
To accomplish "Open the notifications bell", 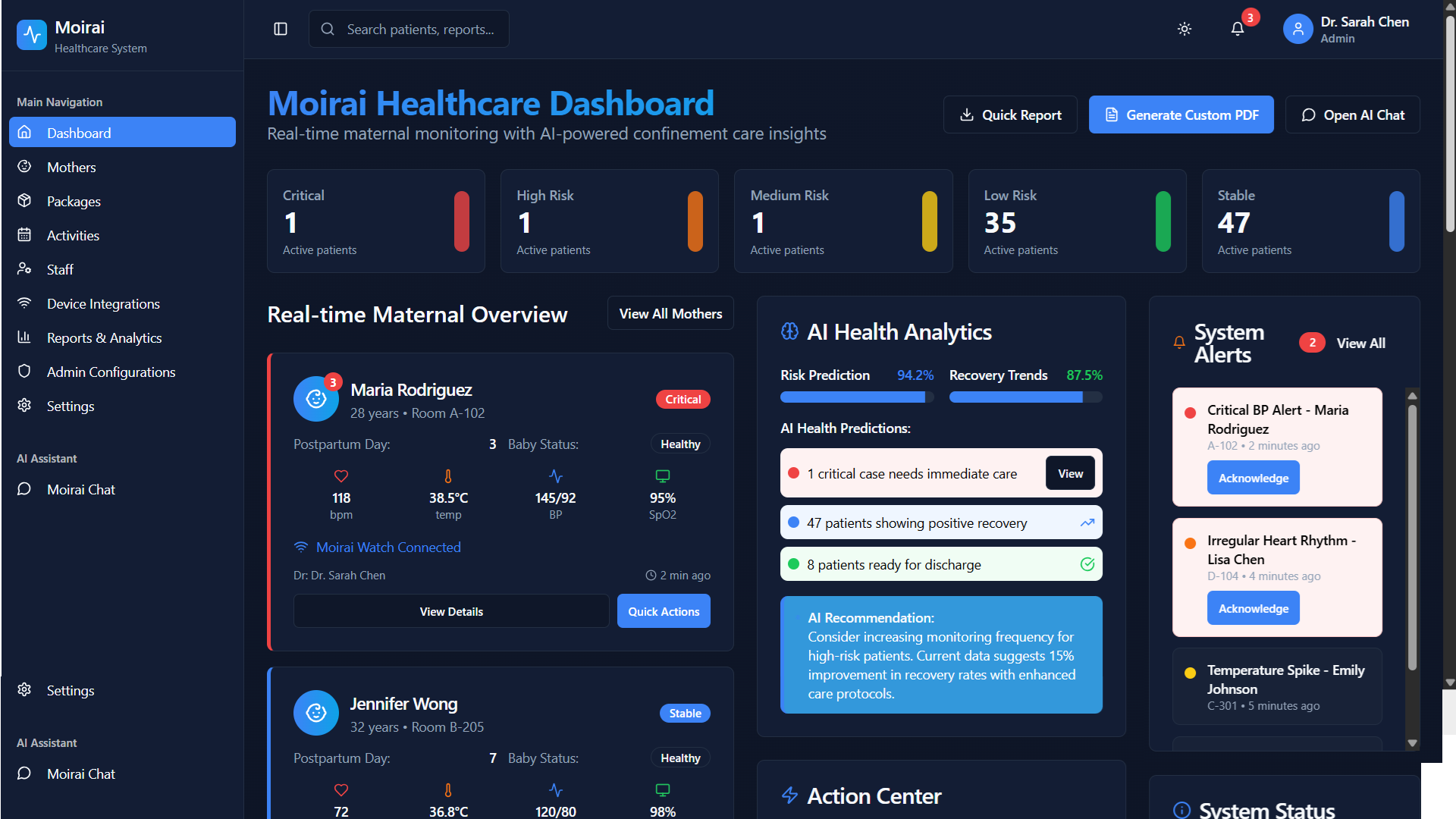I will [1238, 28].
